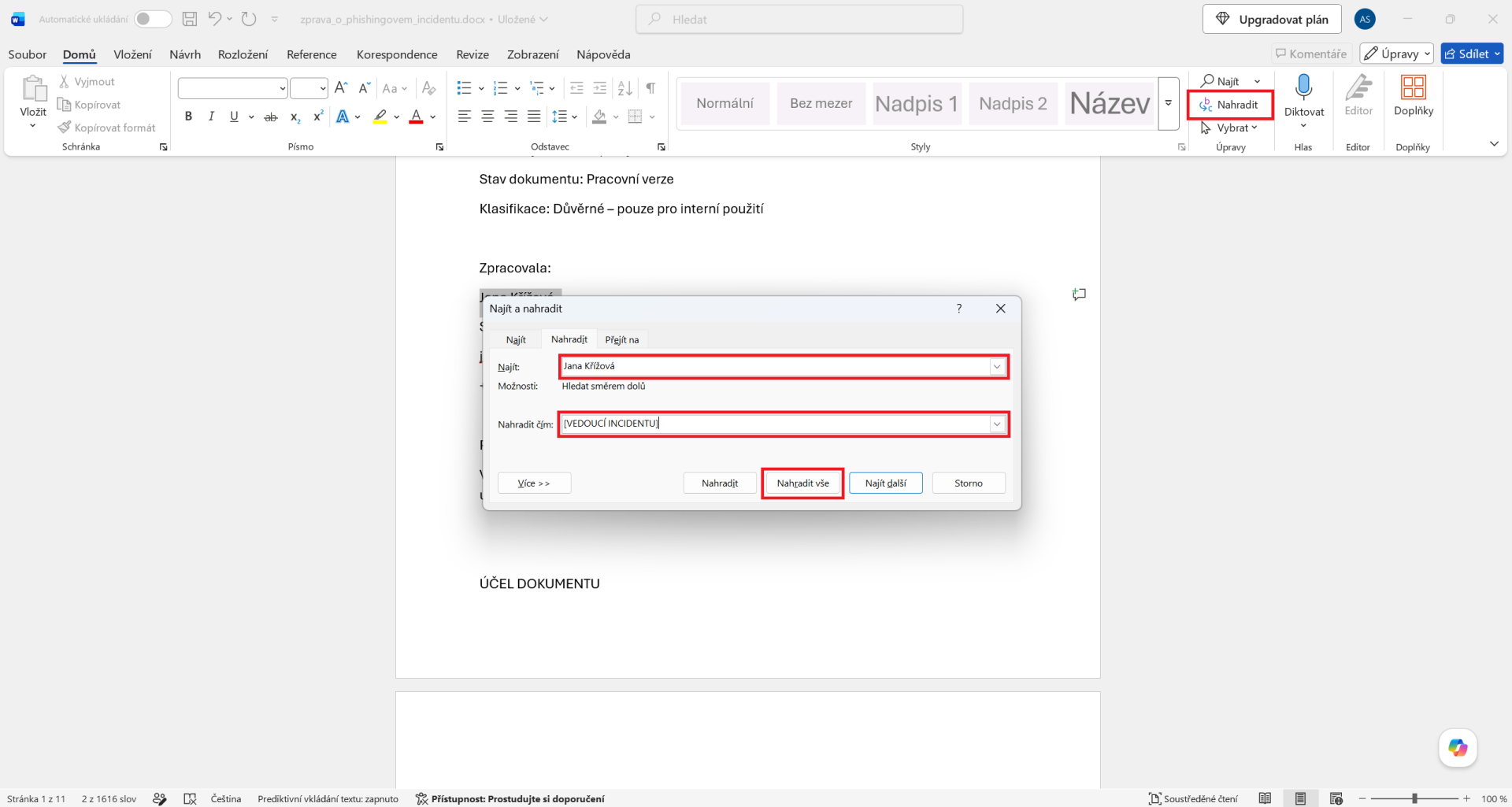Align text to the right
The width and height of the screenshot is (1512, 807).
[511, 117]
